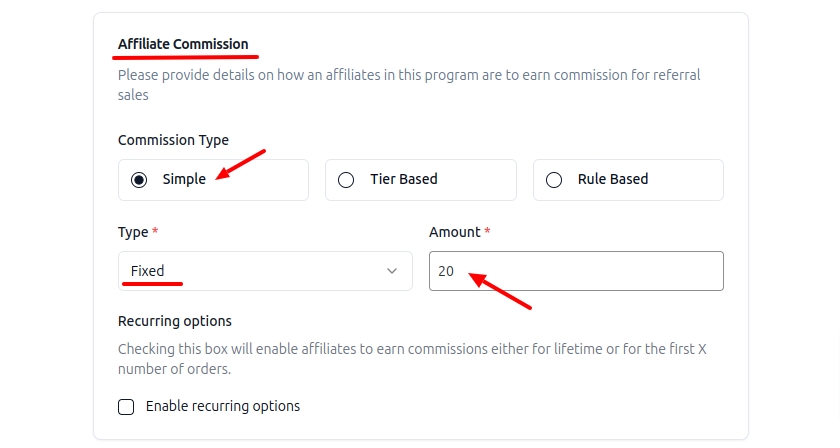This screenshot has height=448, width=840.
Task: Select the Simple commission type radio button
Action: [139, 180]
